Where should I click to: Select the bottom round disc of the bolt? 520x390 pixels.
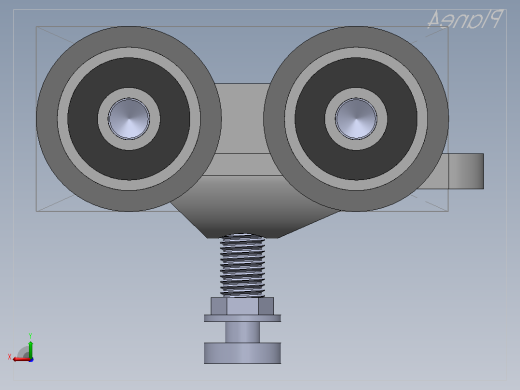(x=242, y=353)
